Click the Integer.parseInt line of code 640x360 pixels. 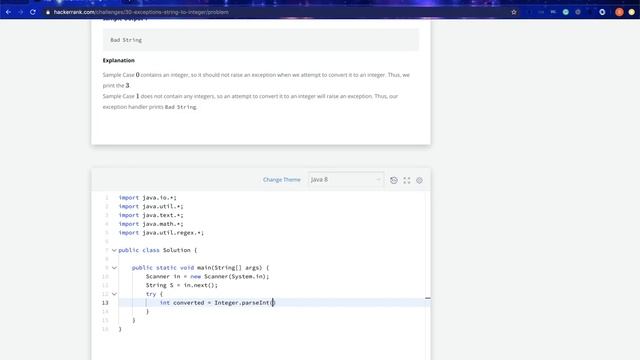218,303
